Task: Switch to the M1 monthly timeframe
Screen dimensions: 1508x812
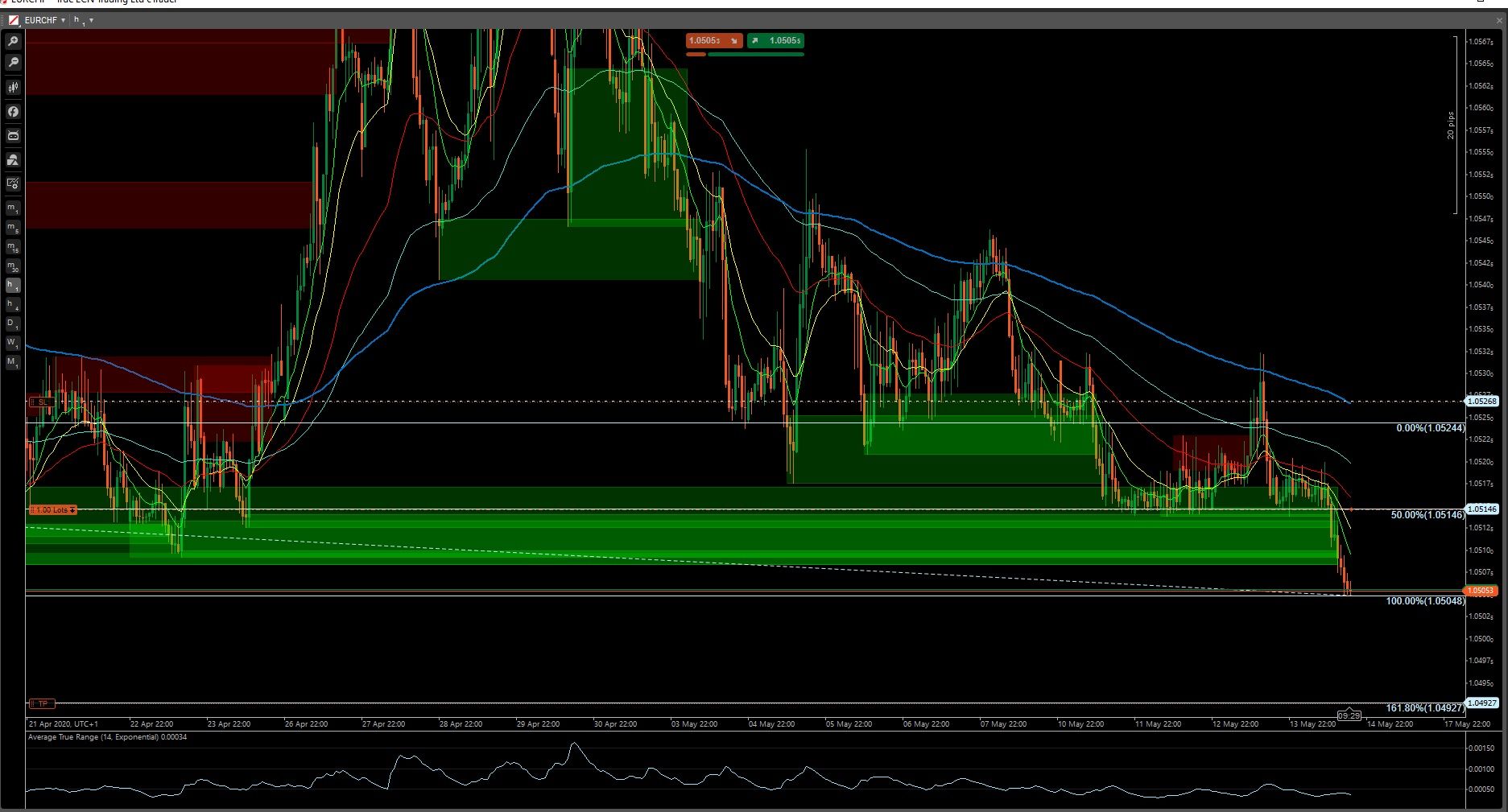Action: pyautogui.click(x=13, y=362)
